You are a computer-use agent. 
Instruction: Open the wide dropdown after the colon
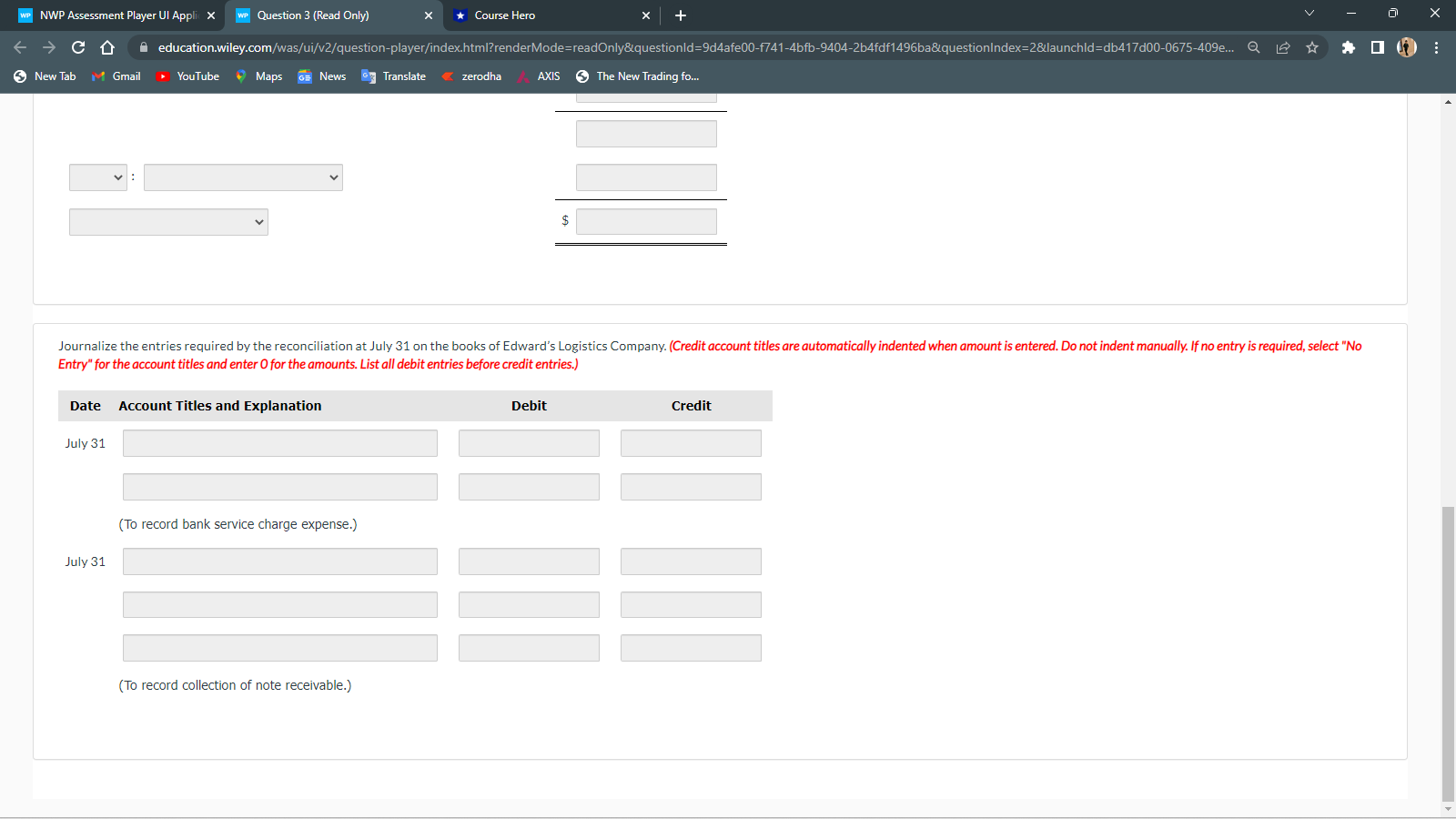pos(243,177)
